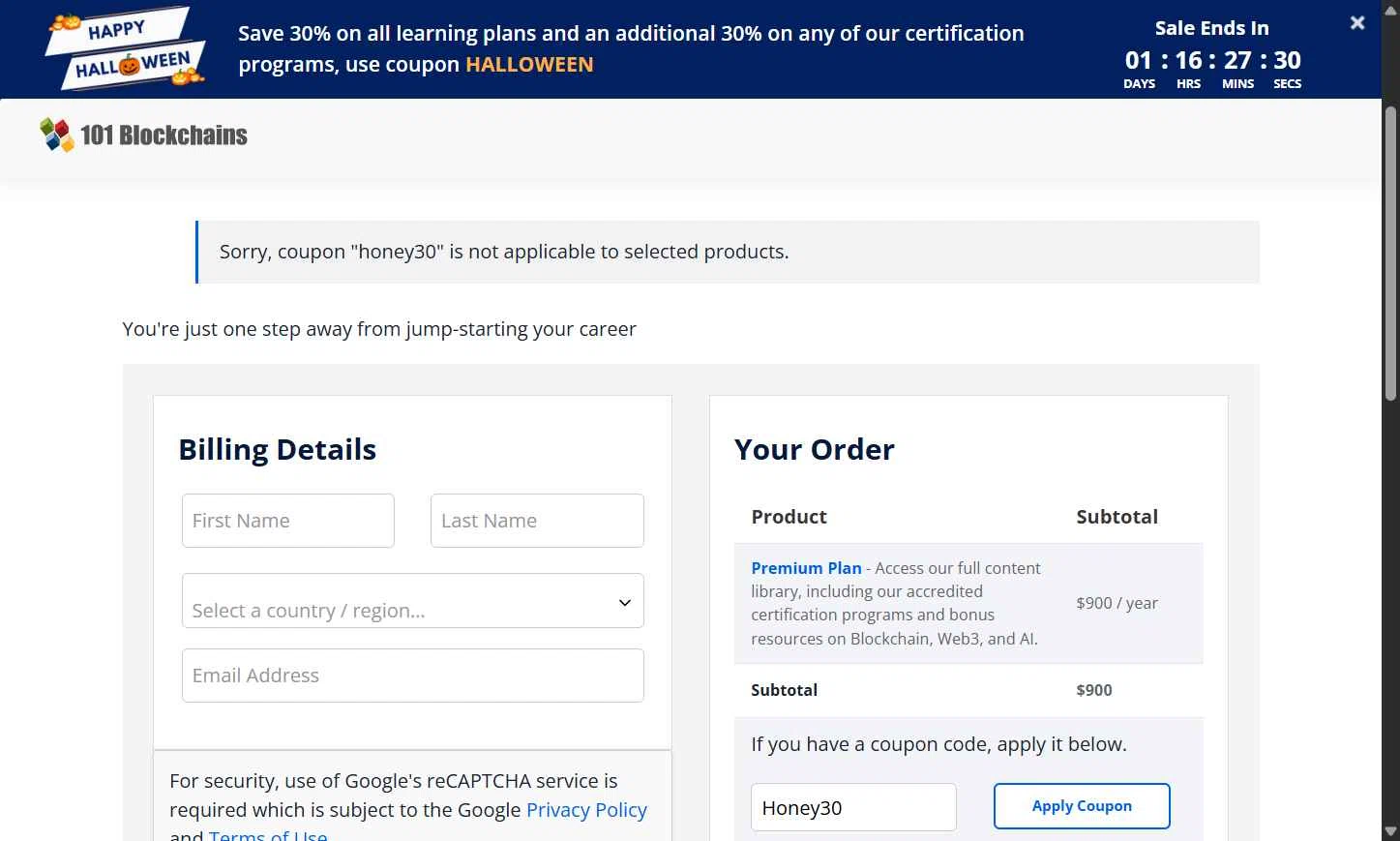Click the coupon not applicable error message
Viewport: 1400px width, 841px height.
(x=728, y=252)
